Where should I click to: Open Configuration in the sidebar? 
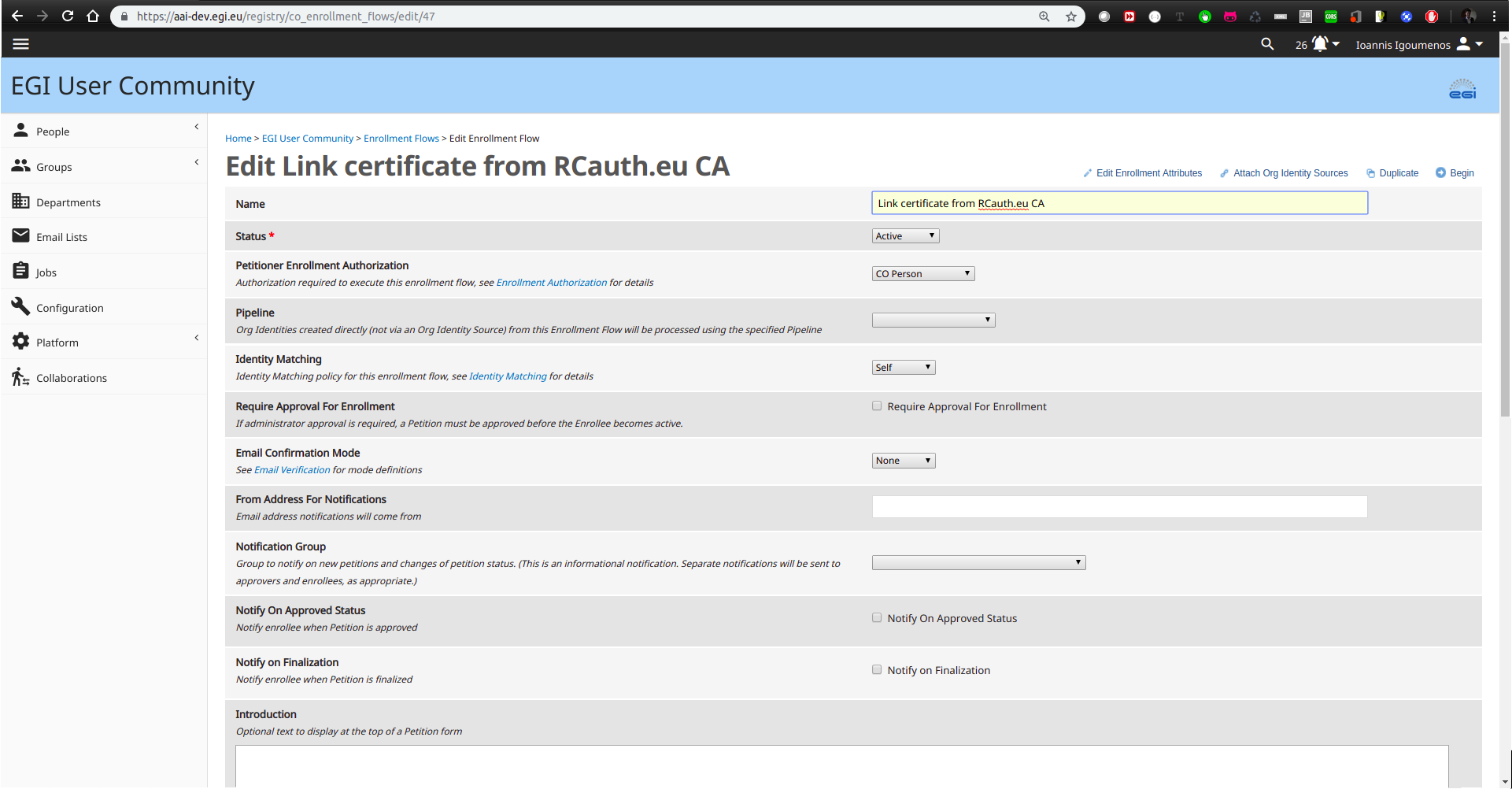[x=70, y=308]
